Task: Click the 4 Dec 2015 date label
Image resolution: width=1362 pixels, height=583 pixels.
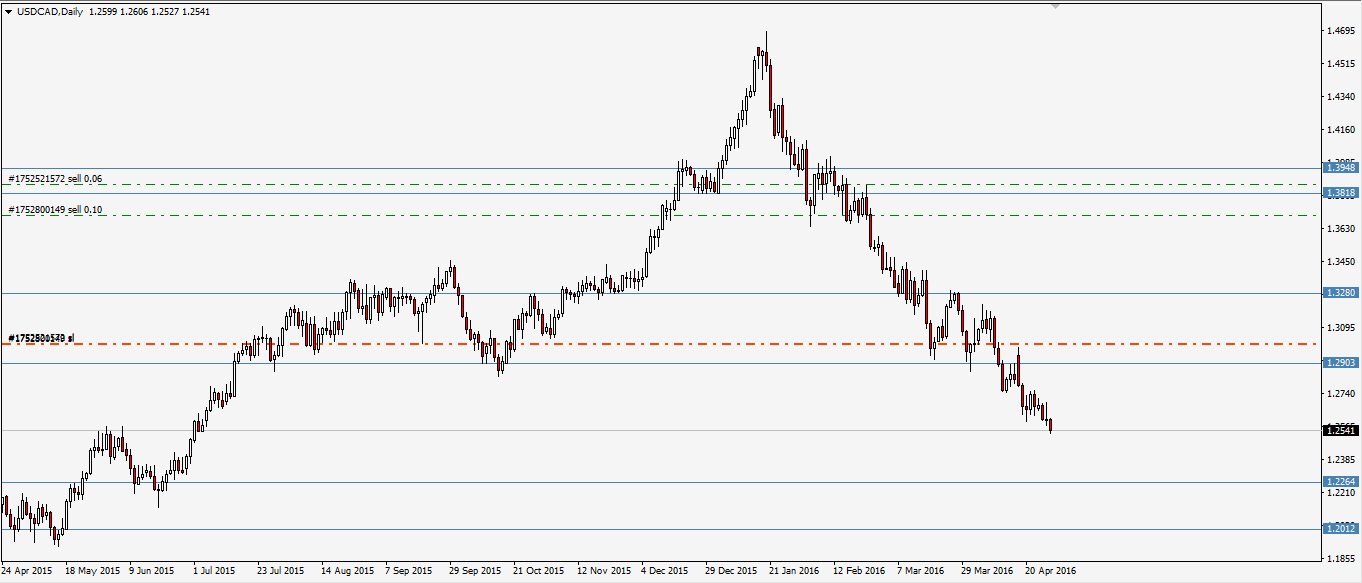Action: pos(666,571)
